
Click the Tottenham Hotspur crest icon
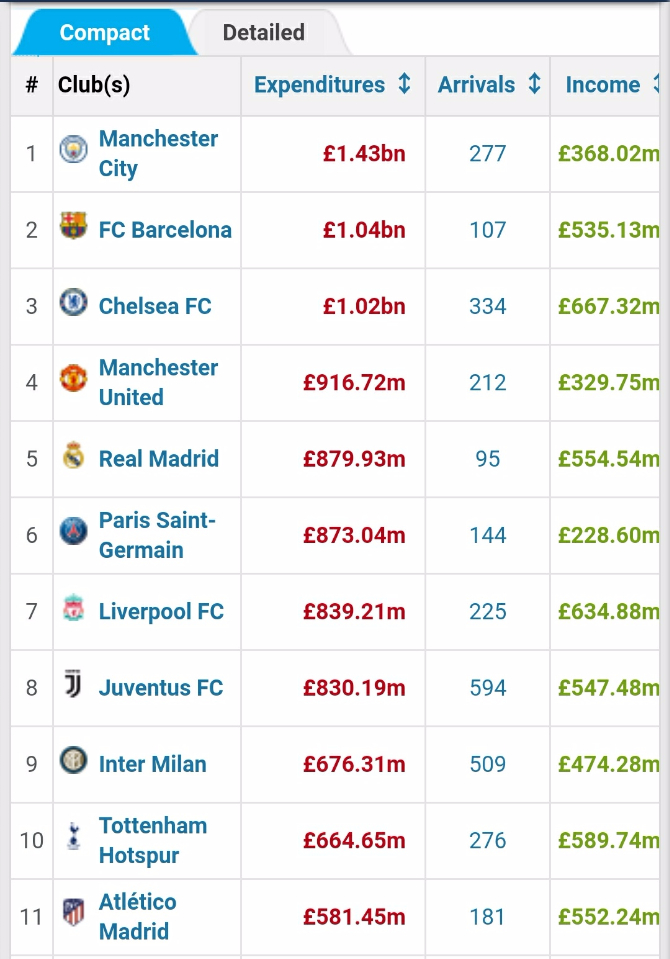click(73, 837)
